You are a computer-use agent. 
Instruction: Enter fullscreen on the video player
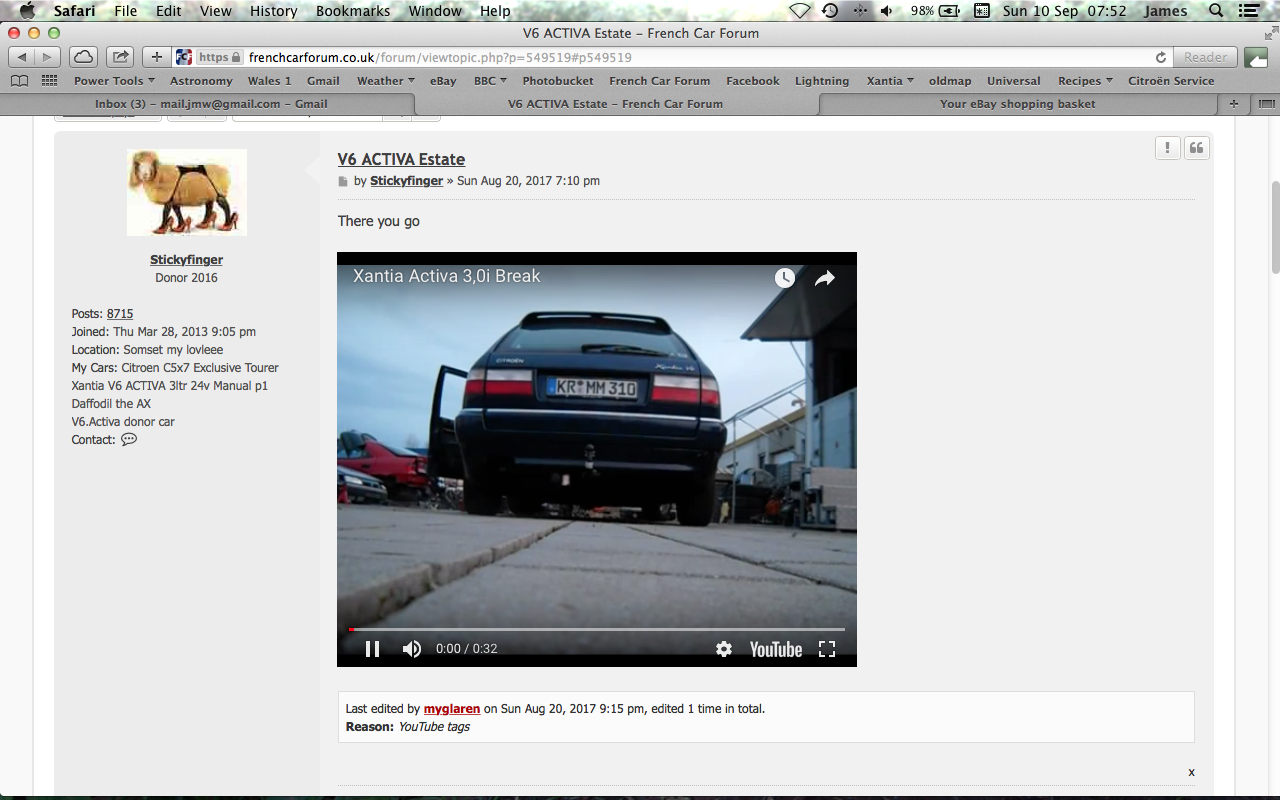827,649
